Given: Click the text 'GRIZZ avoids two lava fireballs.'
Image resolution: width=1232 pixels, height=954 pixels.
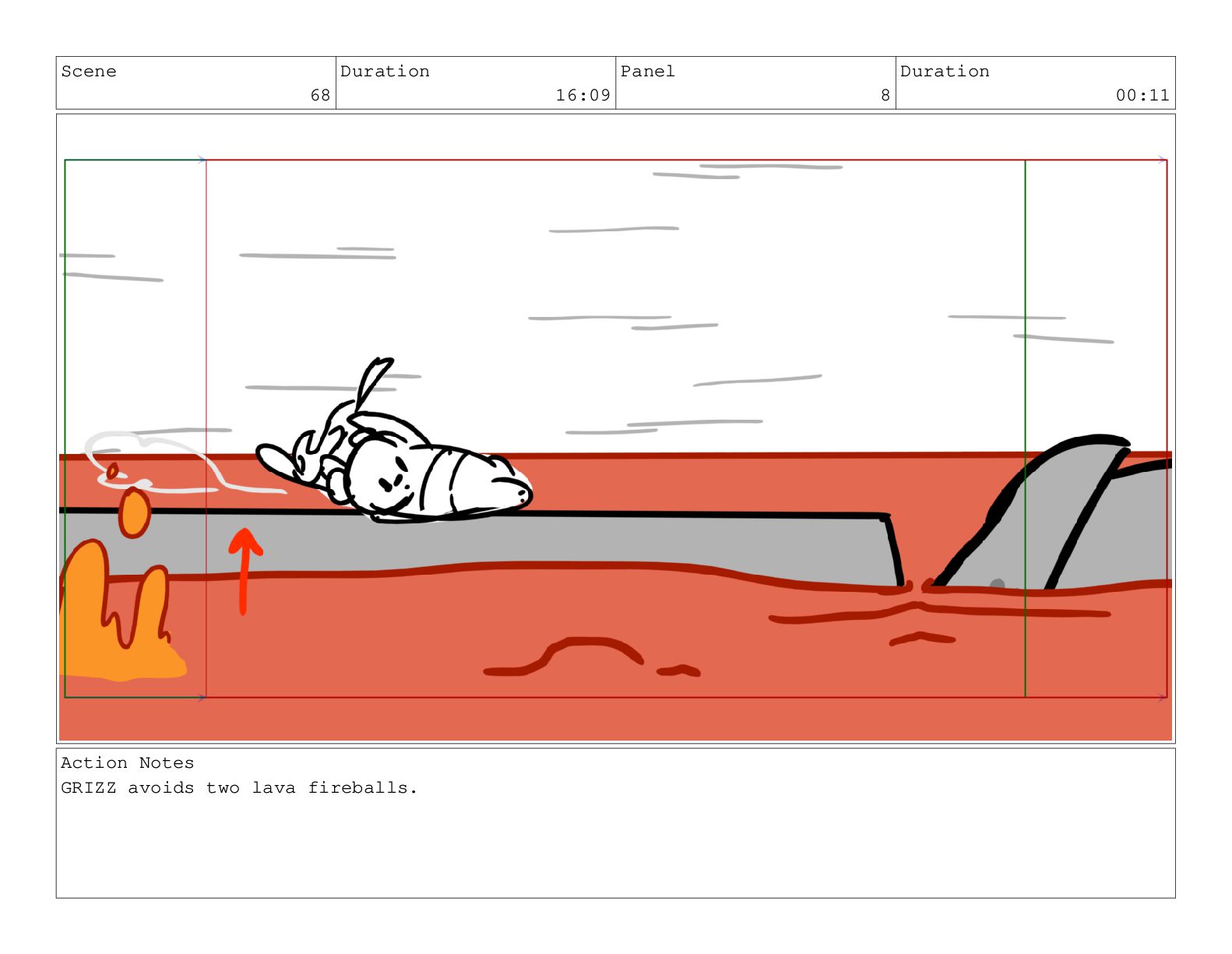Looking at the screenshot, I should (x=239, y=787).
